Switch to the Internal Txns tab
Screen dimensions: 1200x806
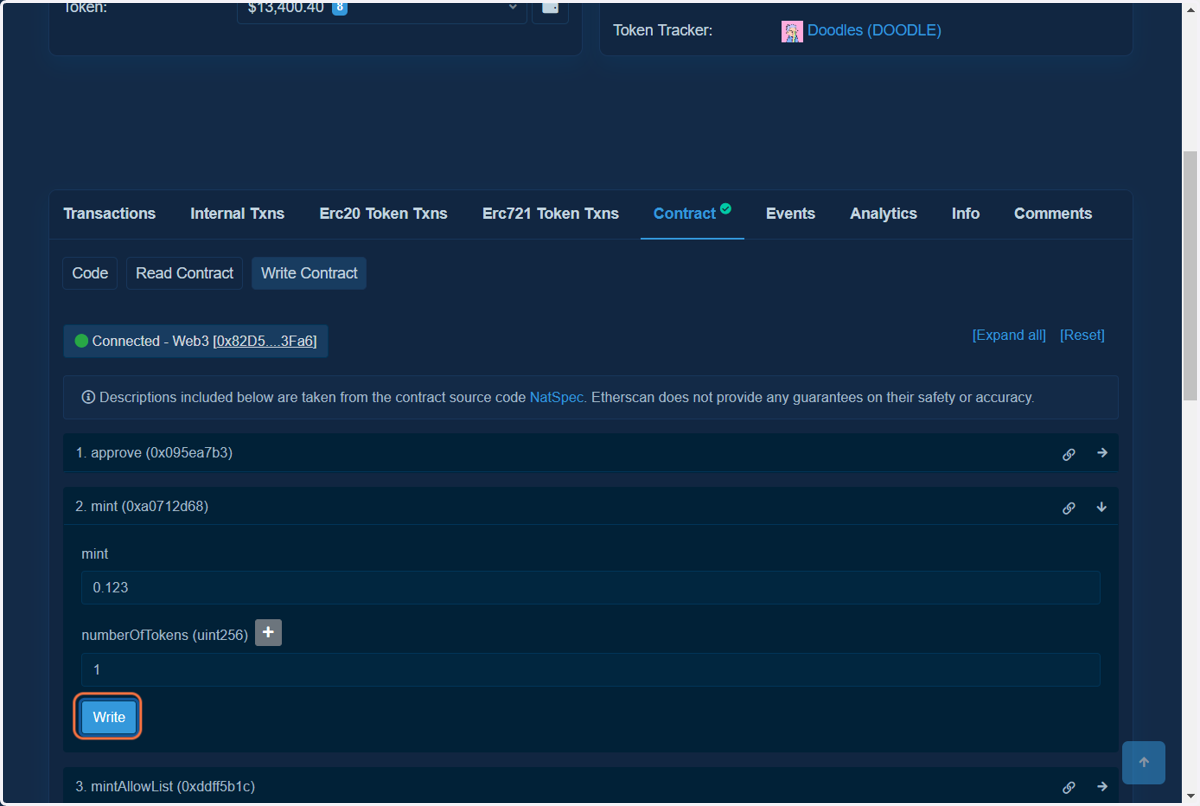coord(237,214)
